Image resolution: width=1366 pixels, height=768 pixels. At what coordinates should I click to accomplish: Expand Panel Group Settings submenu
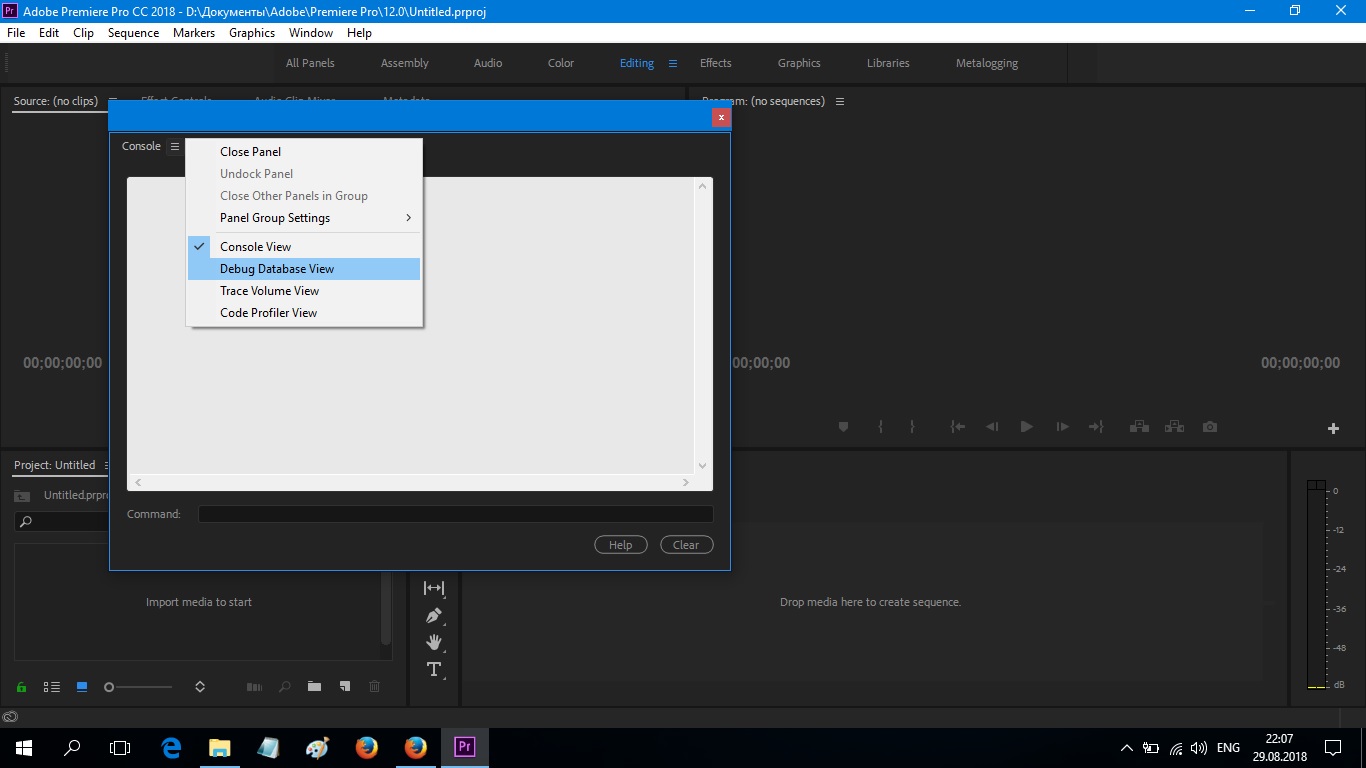[x=304, y=218]
